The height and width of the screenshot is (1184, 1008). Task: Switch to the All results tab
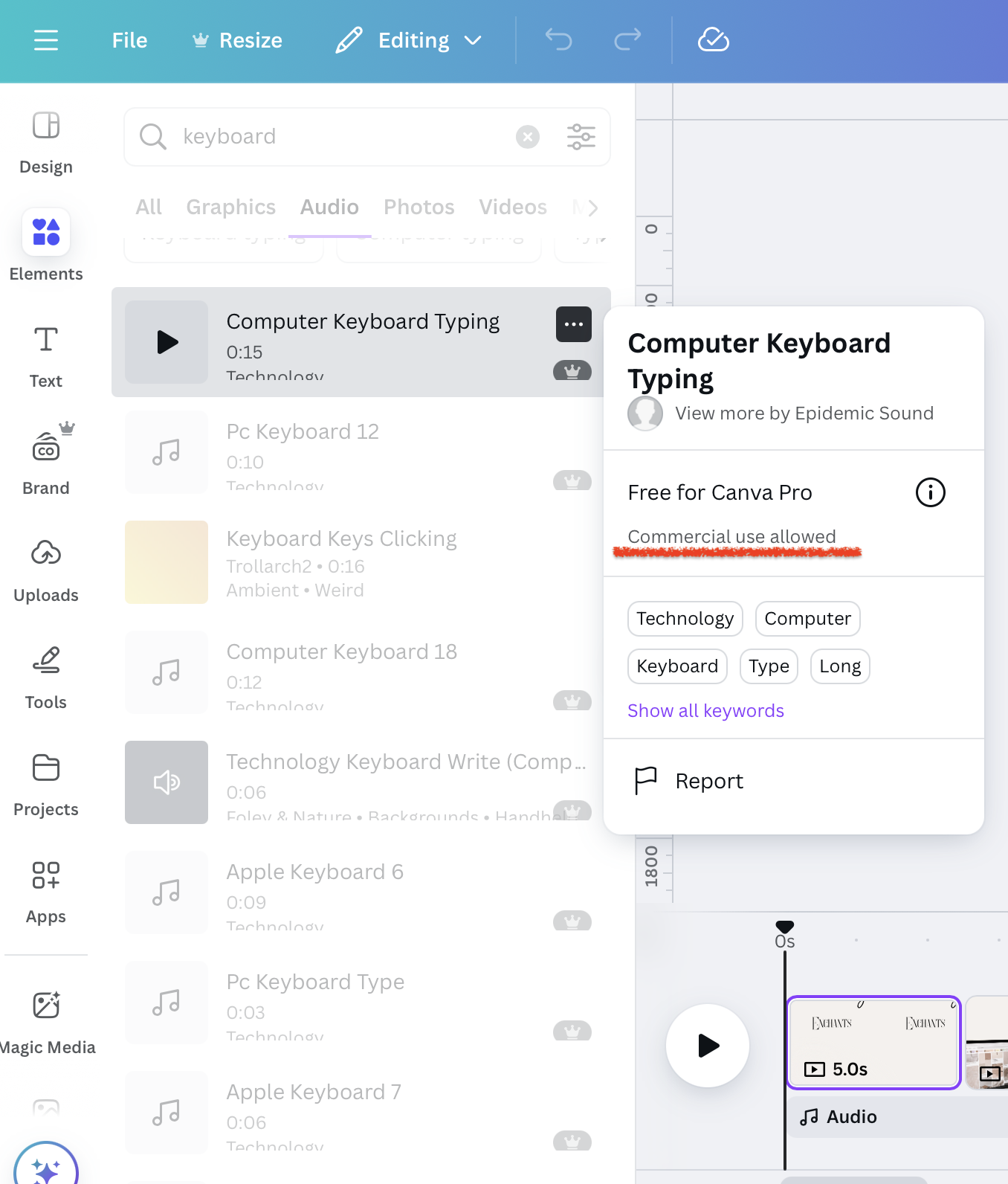(149, 207)
